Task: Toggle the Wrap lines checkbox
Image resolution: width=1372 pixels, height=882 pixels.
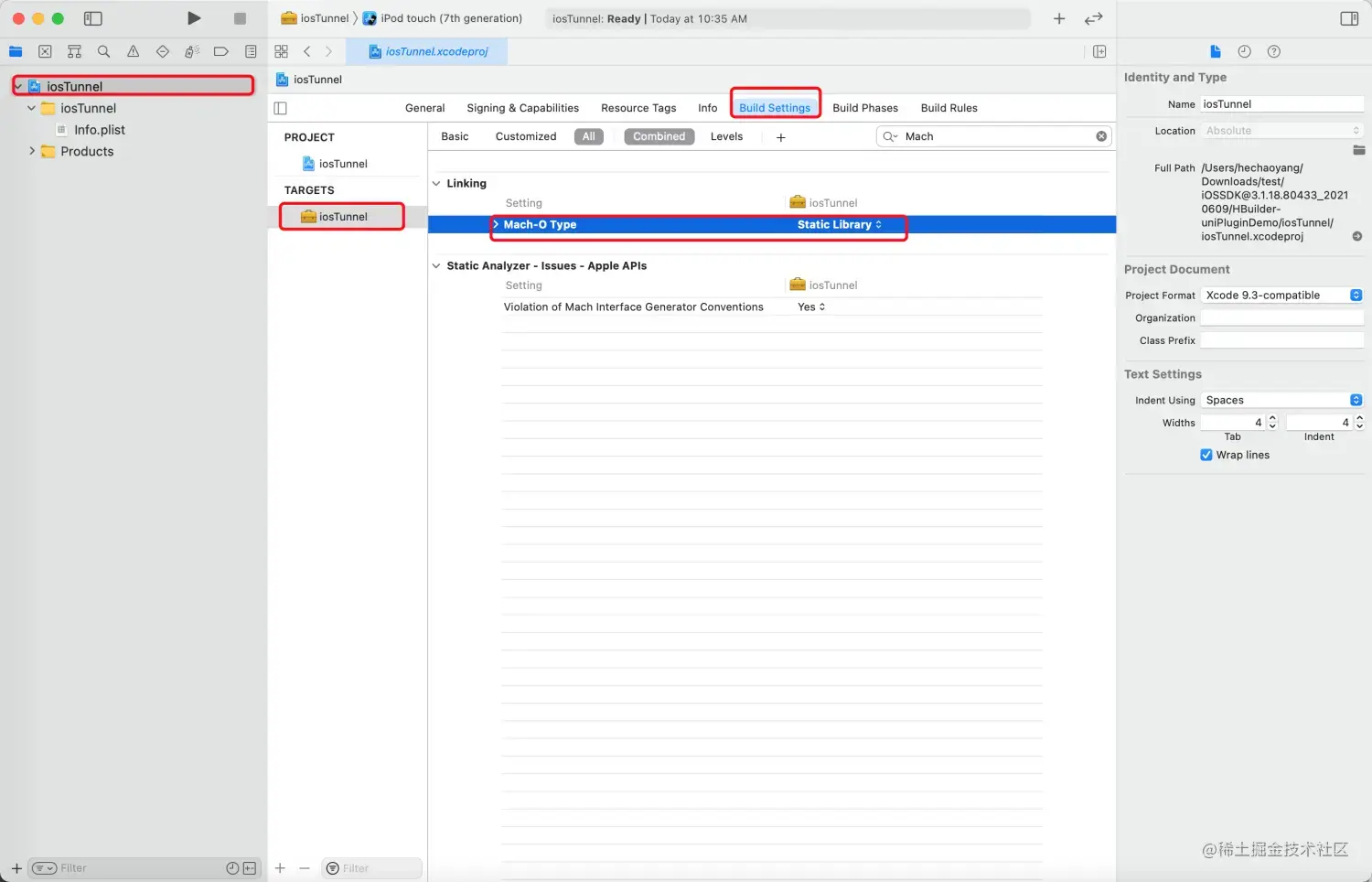Action: (x=1206, y=455)
